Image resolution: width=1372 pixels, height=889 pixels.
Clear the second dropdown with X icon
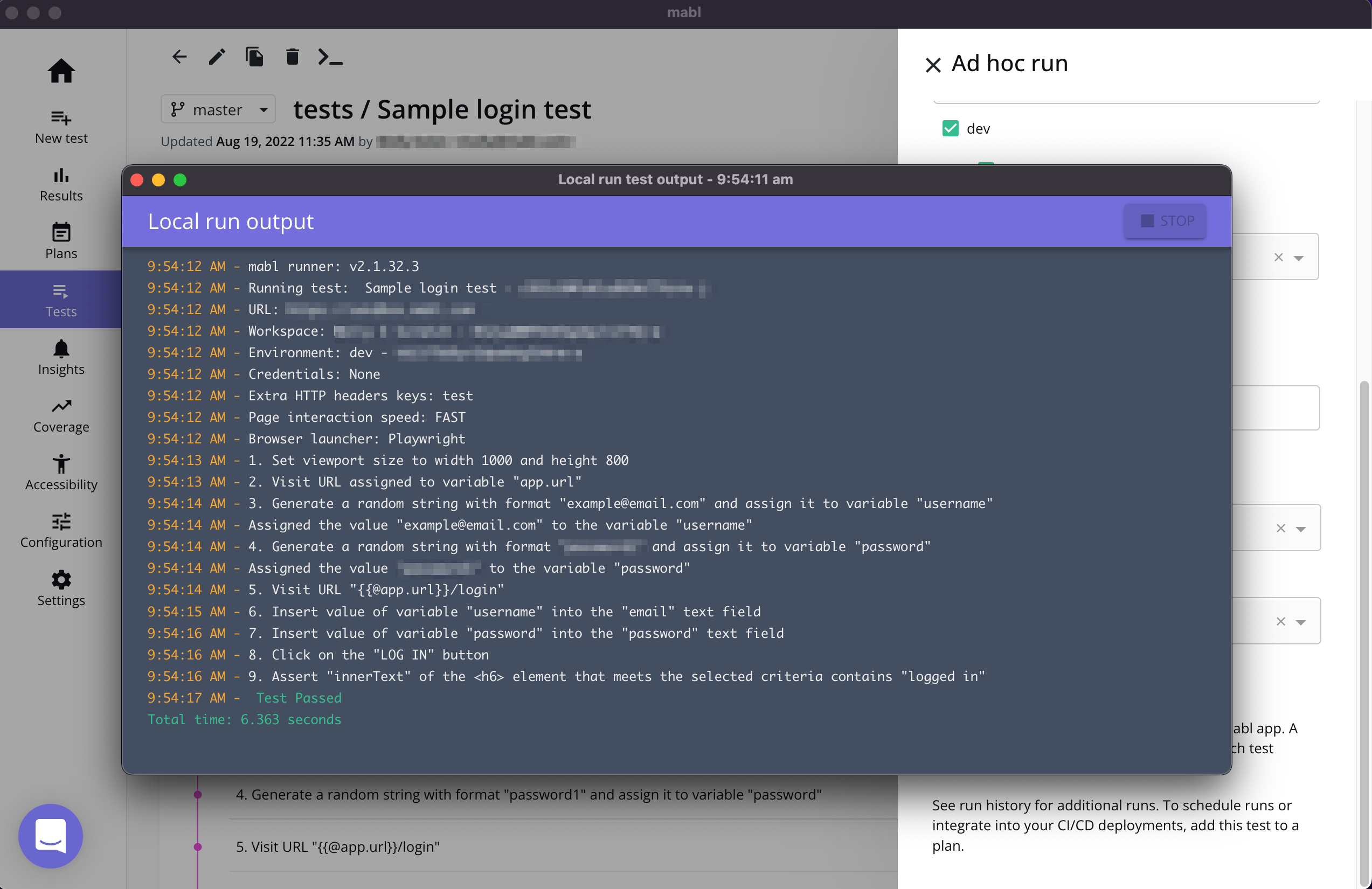pos(1281,528)
